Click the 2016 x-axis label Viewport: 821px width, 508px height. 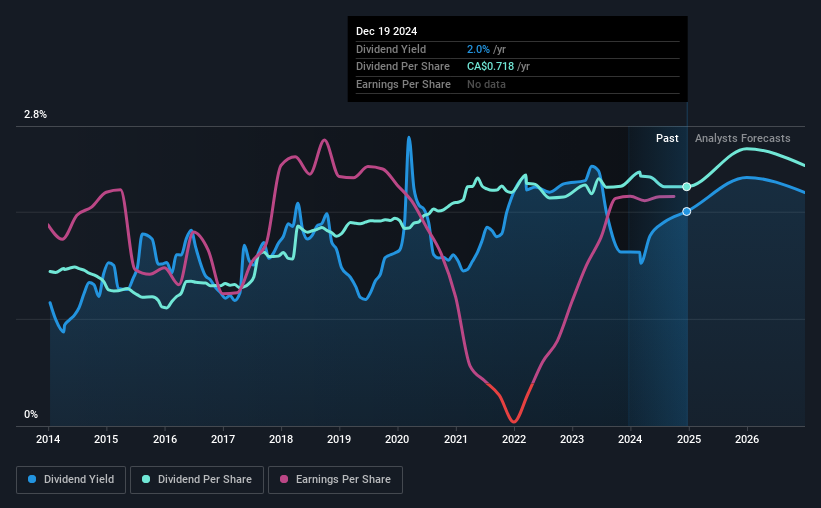(165, 439)
